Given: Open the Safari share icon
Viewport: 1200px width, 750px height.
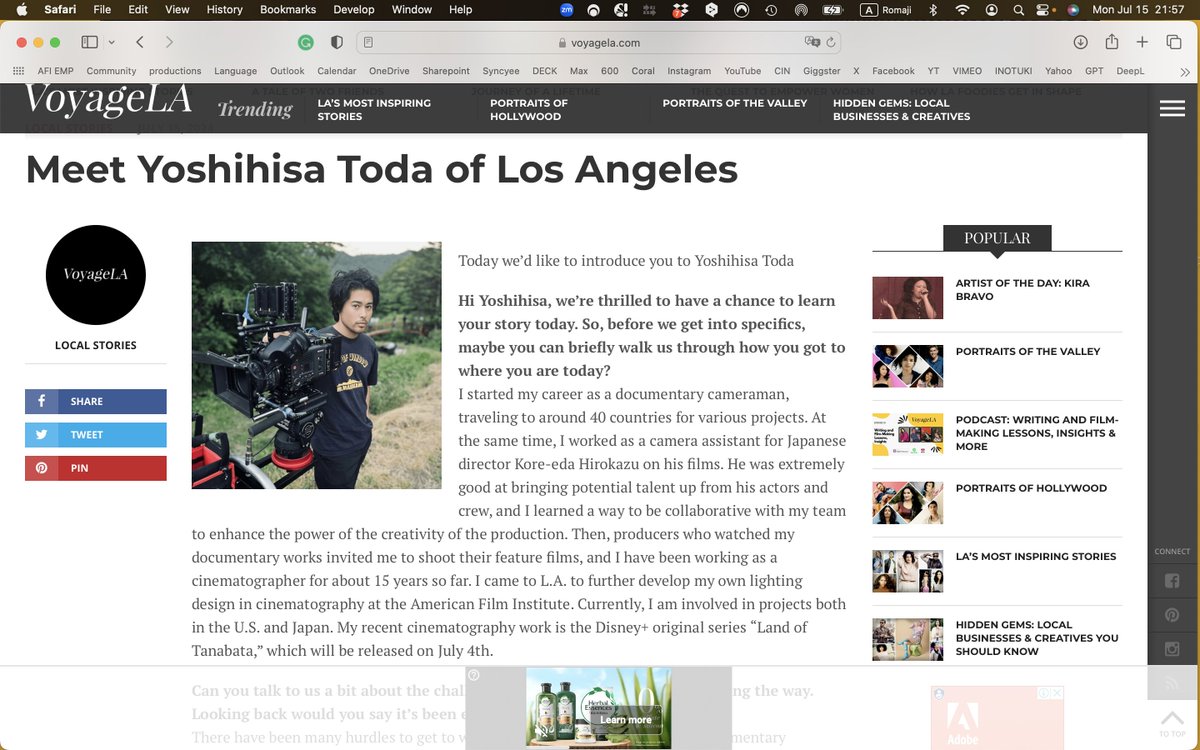Looking at the screenshot, I should (x=1112, y=42).
